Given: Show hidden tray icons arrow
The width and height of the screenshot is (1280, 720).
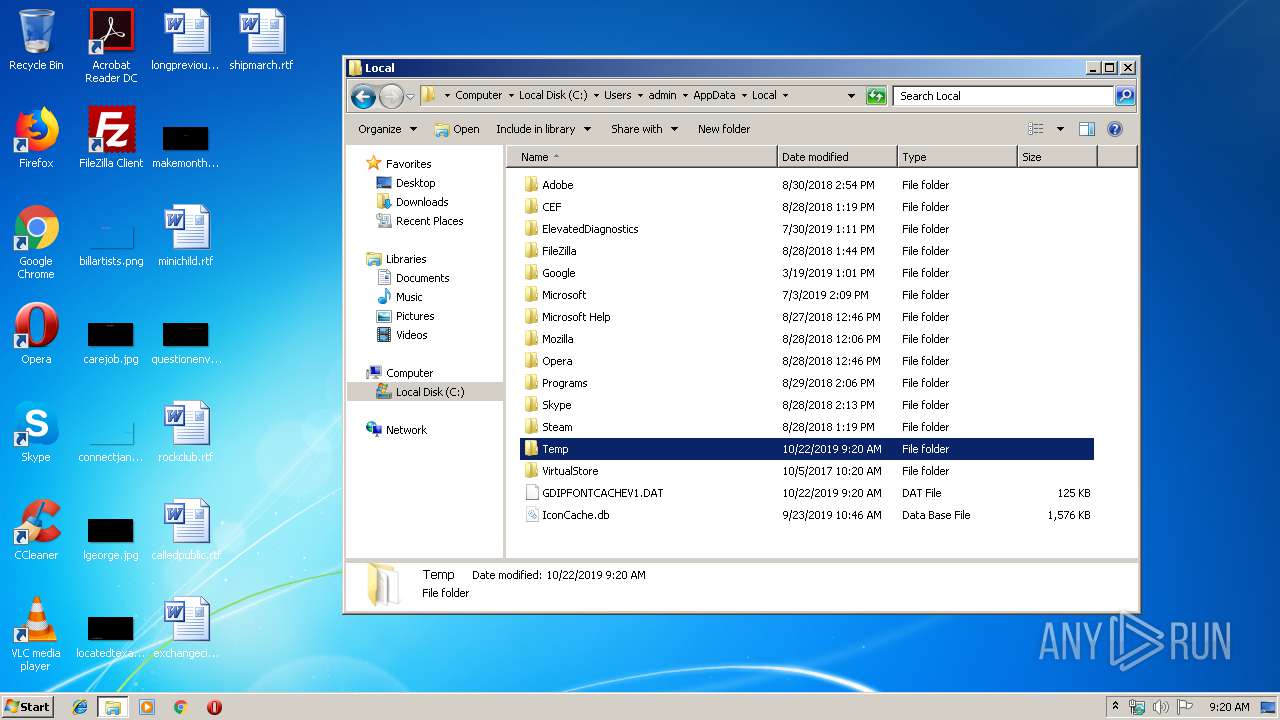Looking at the screenshot, I should coord(1115,706).
